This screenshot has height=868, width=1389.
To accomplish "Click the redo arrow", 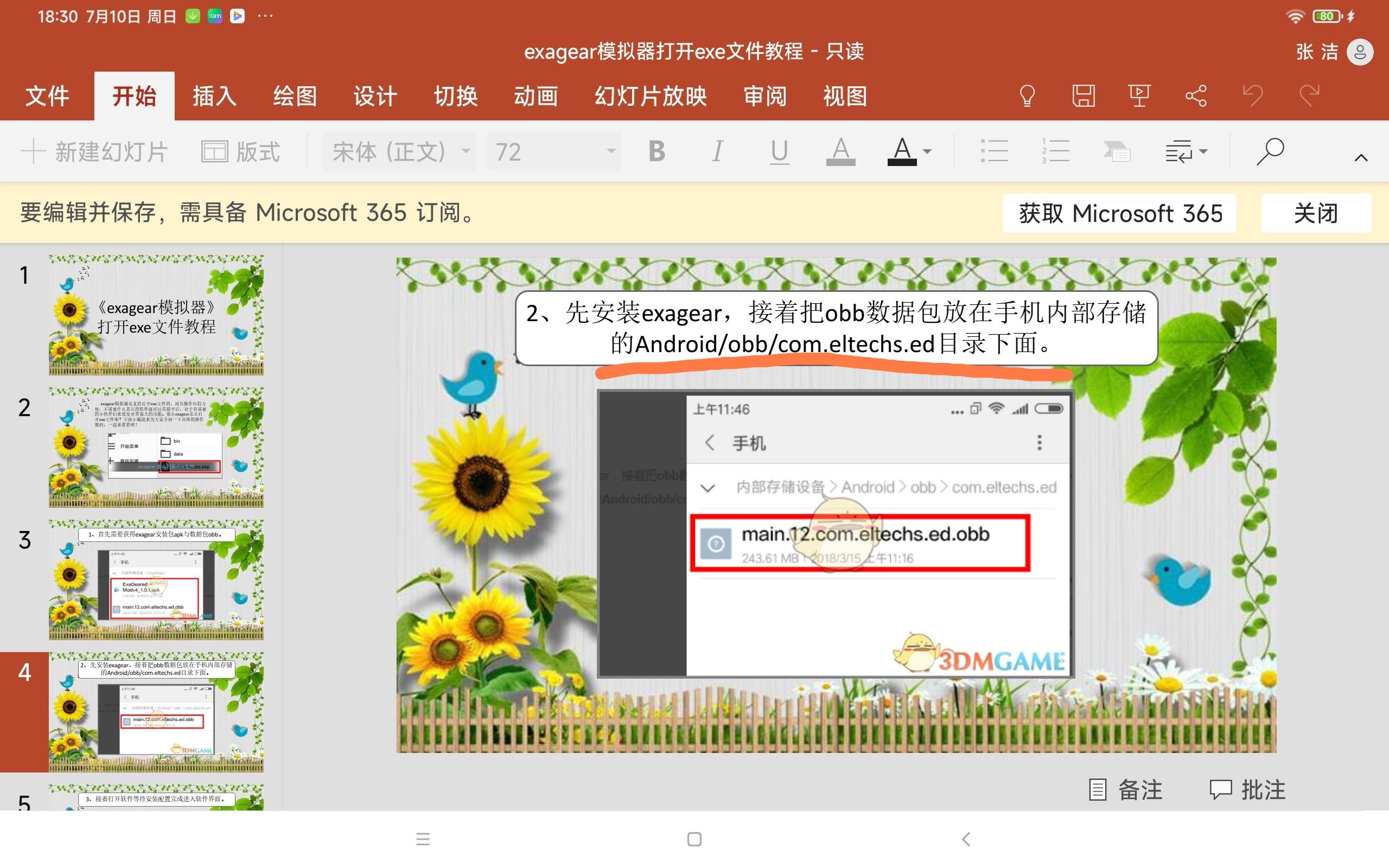I will tap(1310, 96).
